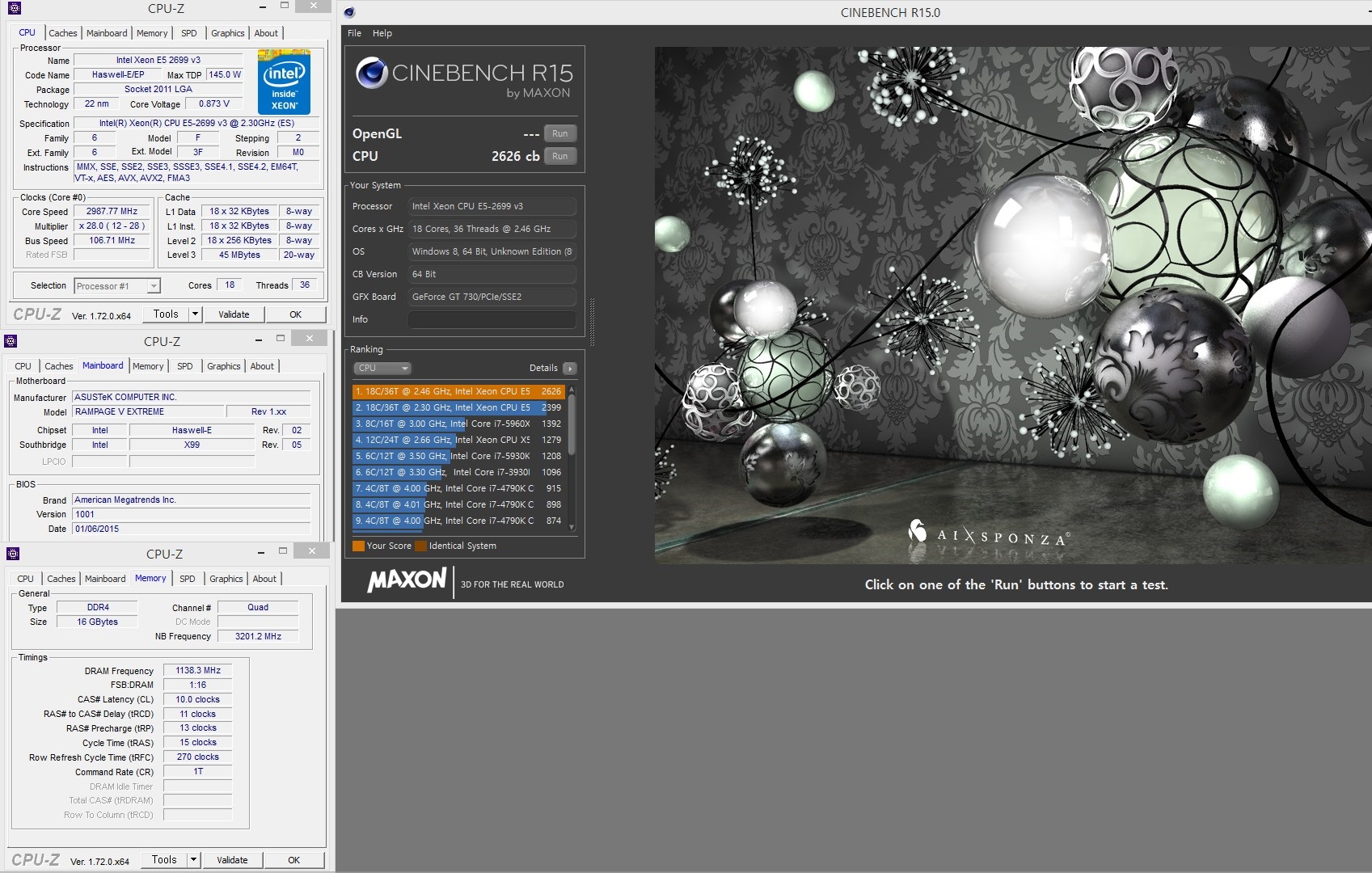Click the CPU-Z icon in Memory window title bar
1372x873 pixels.
coord(12,554)
